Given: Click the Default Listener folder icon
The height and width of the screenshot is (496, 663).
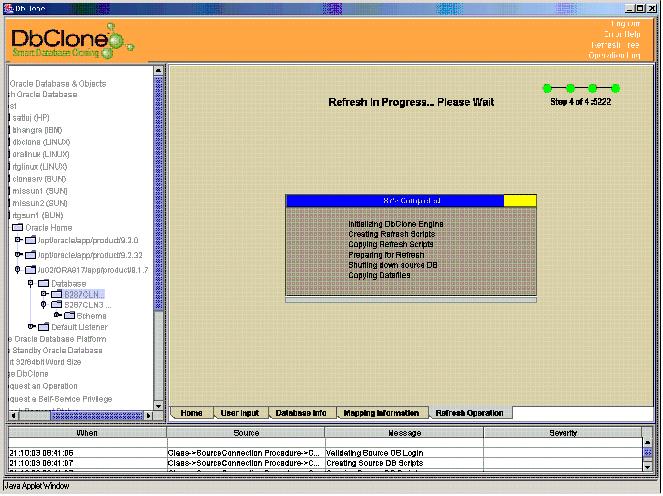Looking at the screenshot, I should pos(43,327).
